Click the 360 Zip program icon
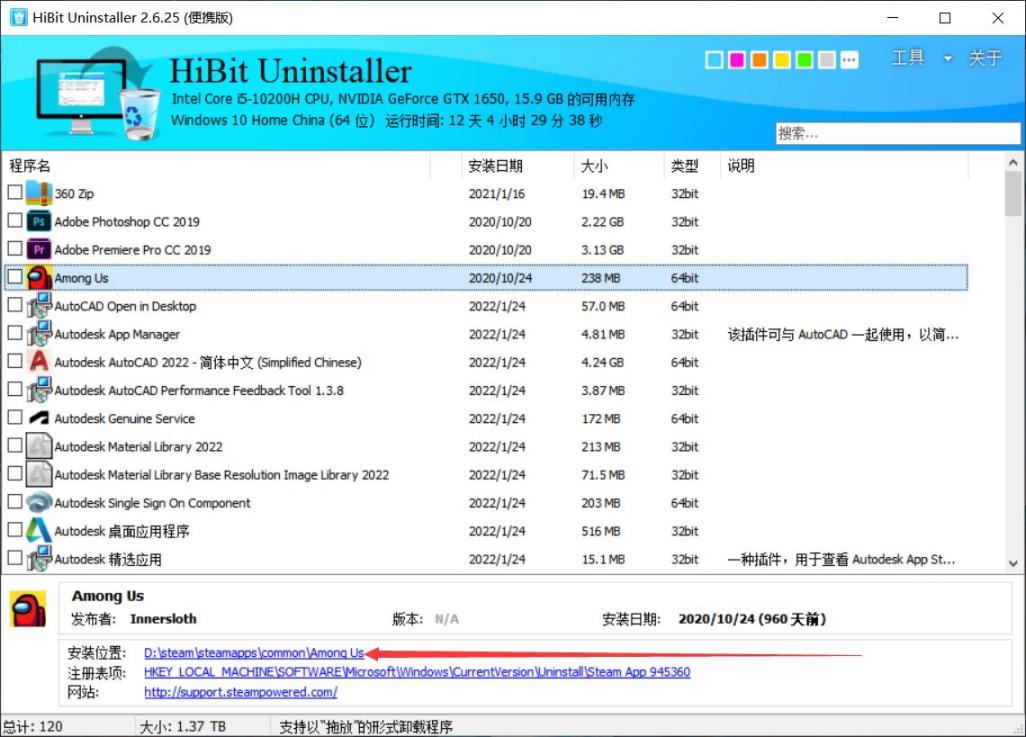This screenshot has width=1026, height=737. tap(39, 193)
